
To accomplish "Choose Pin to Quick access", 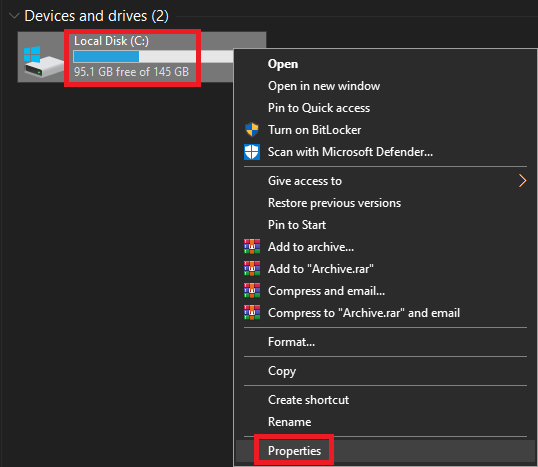I will tap(386, 108).
